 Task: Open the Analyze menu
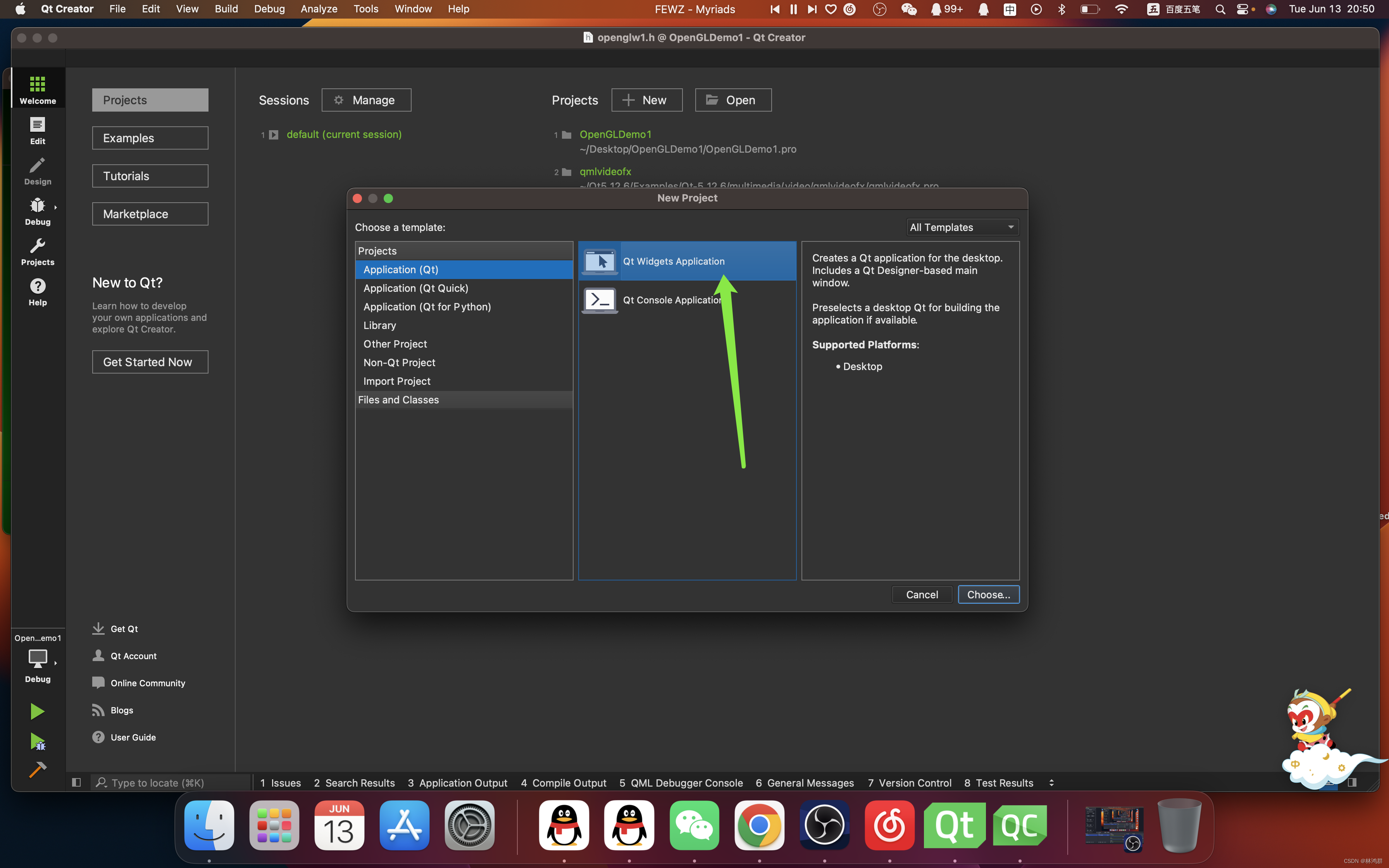(x=319, y=9)
